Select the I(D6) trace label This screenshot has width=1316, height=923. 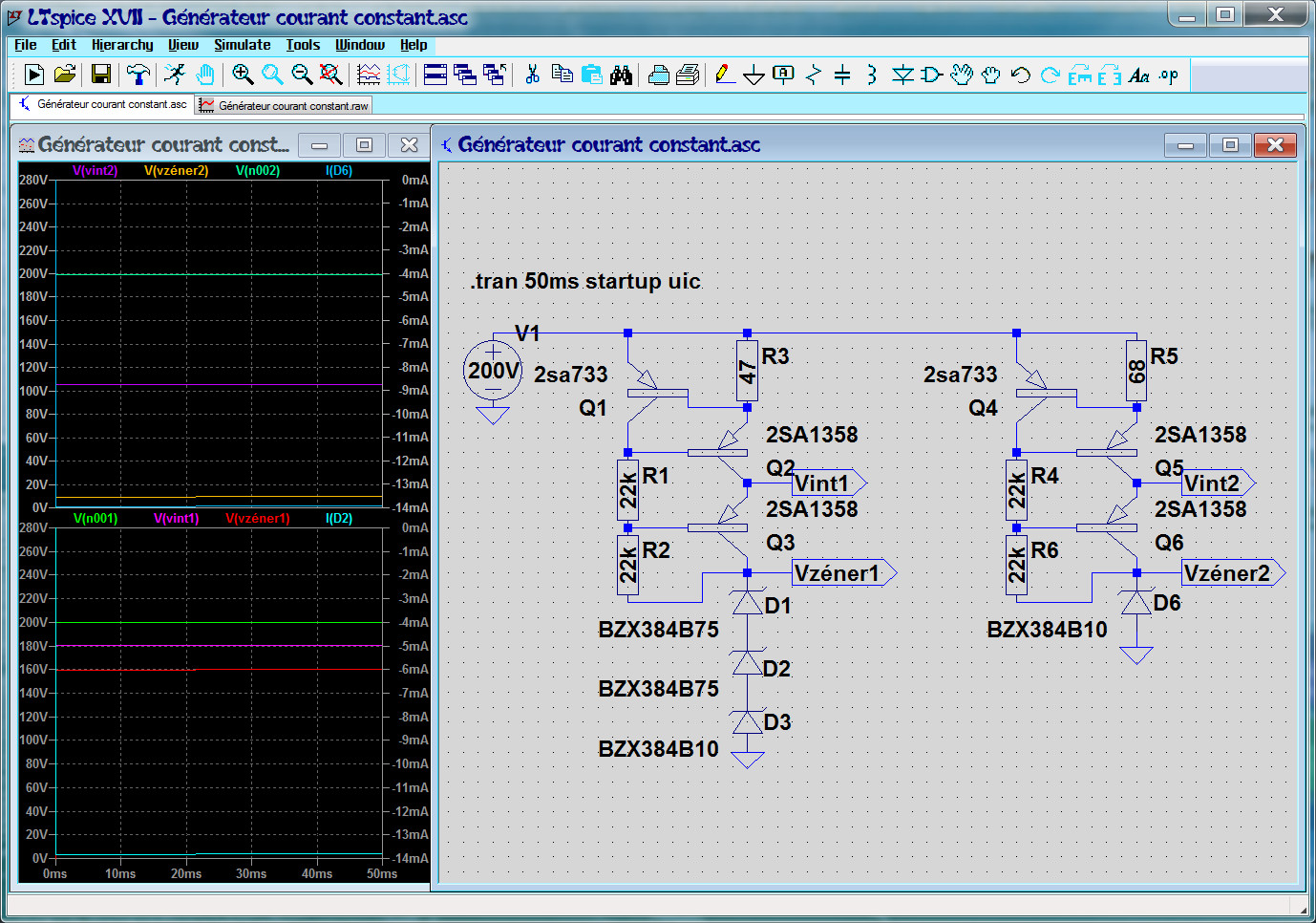(339, 171)
